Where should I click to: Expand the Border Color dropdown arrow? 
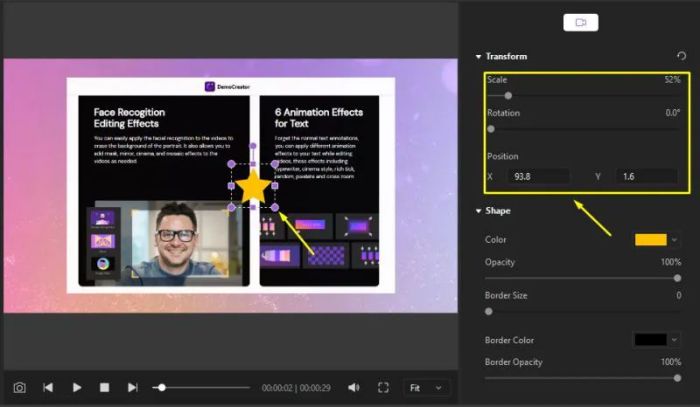[x=674, y=340]
